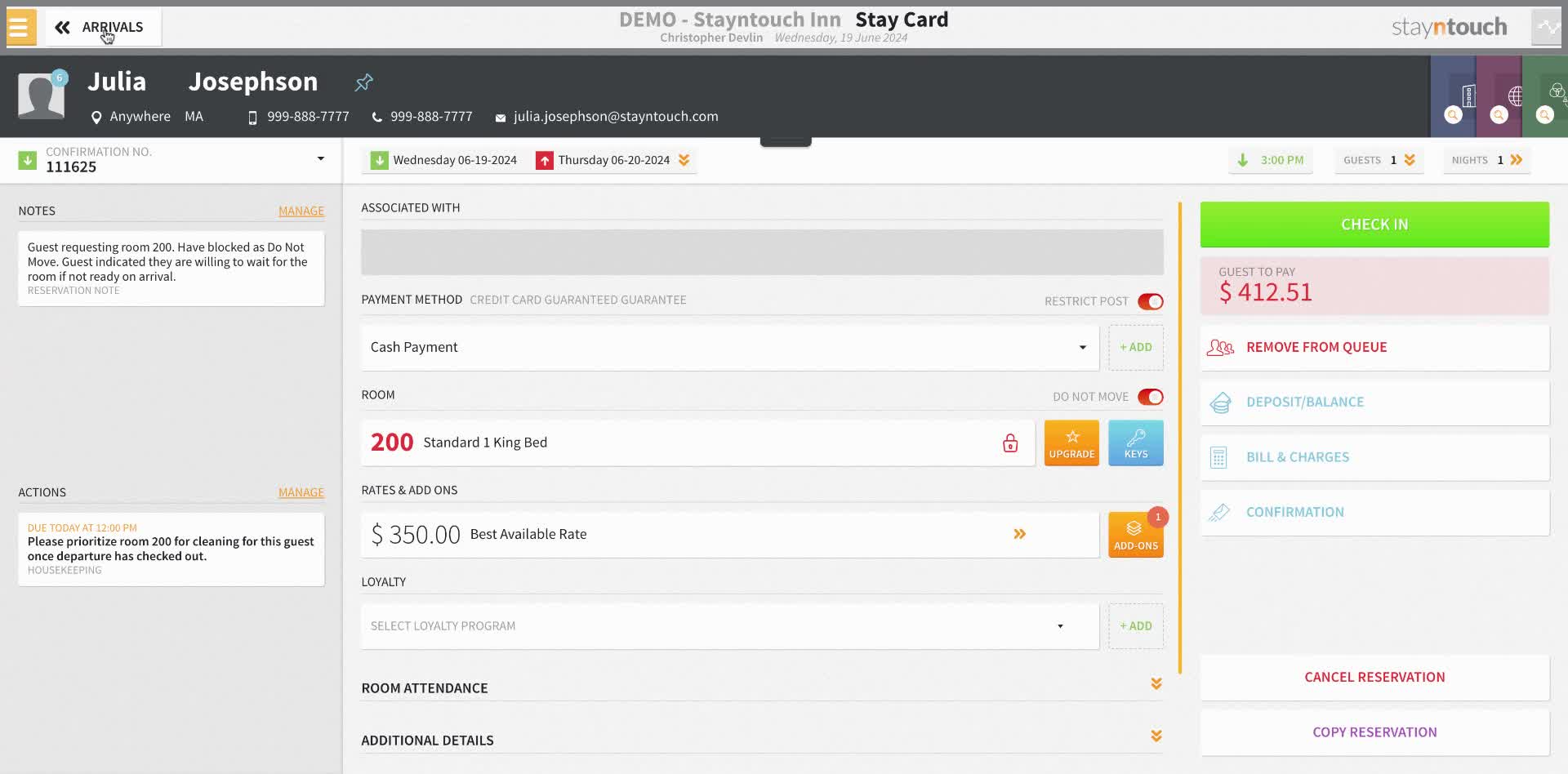Click the Bill & Charges calculator icon
Screen dimensions: 1568x774
click(1218, 458)
